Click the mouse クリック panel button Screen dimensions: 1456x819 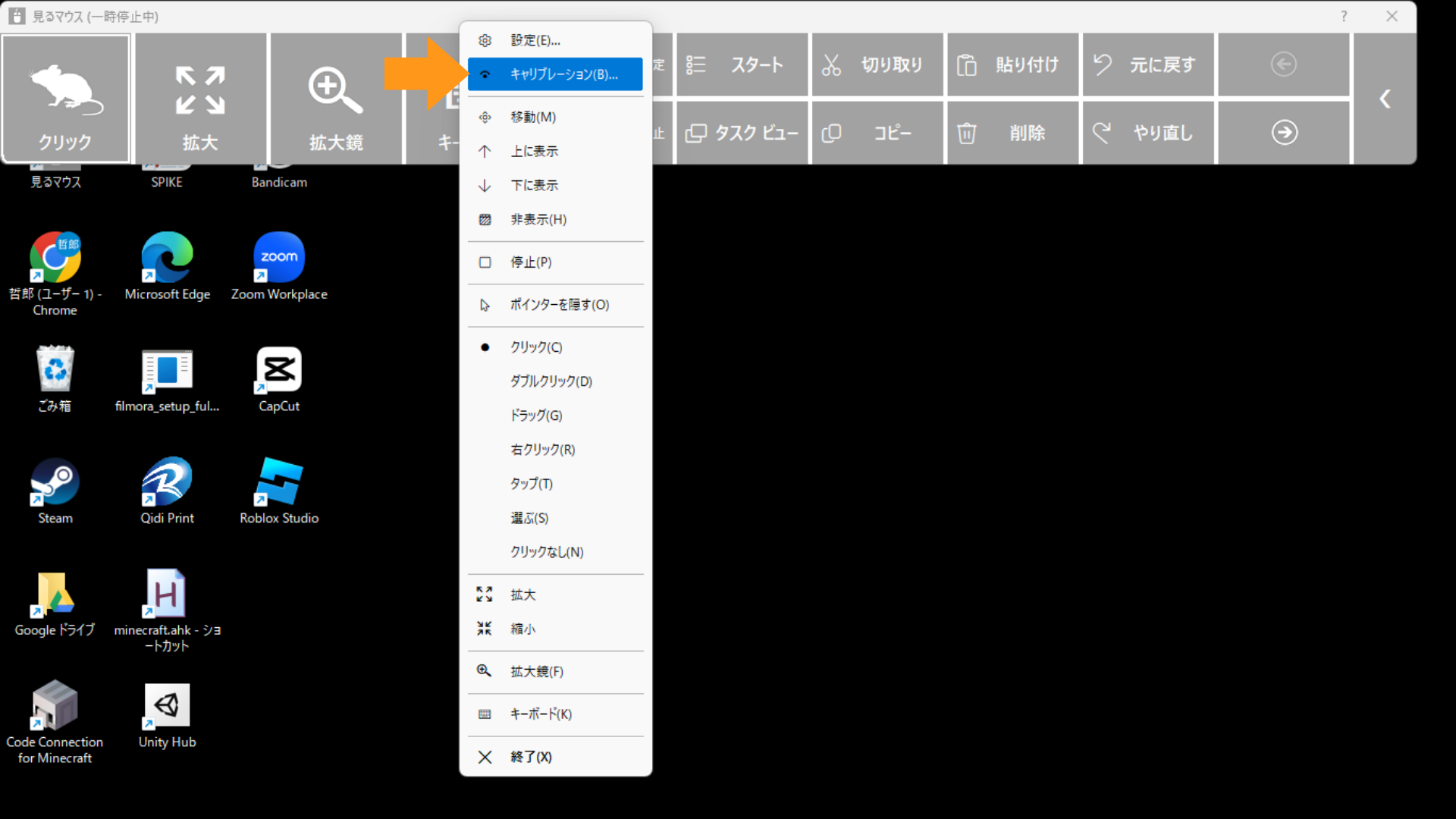click(x=66, y=99)
